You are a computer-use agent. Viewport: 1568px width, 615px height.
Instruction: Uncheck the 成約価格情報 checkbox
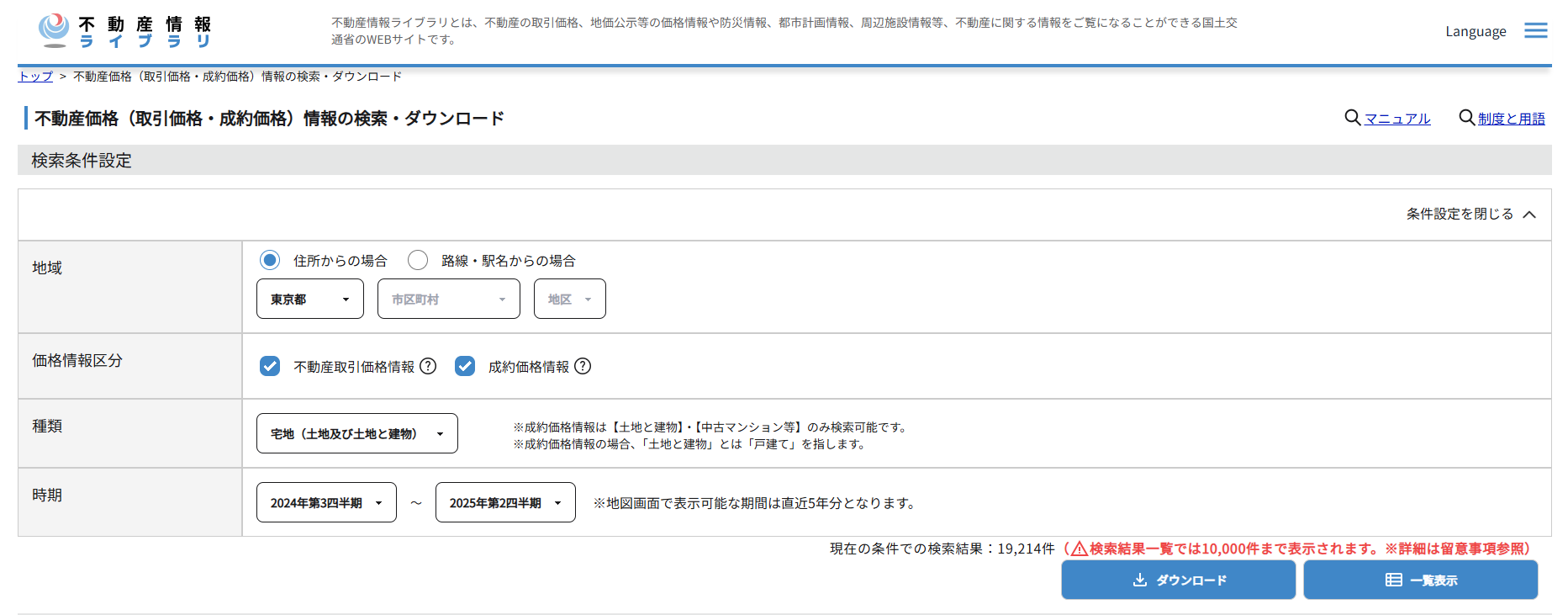click(x=465, y=366)
